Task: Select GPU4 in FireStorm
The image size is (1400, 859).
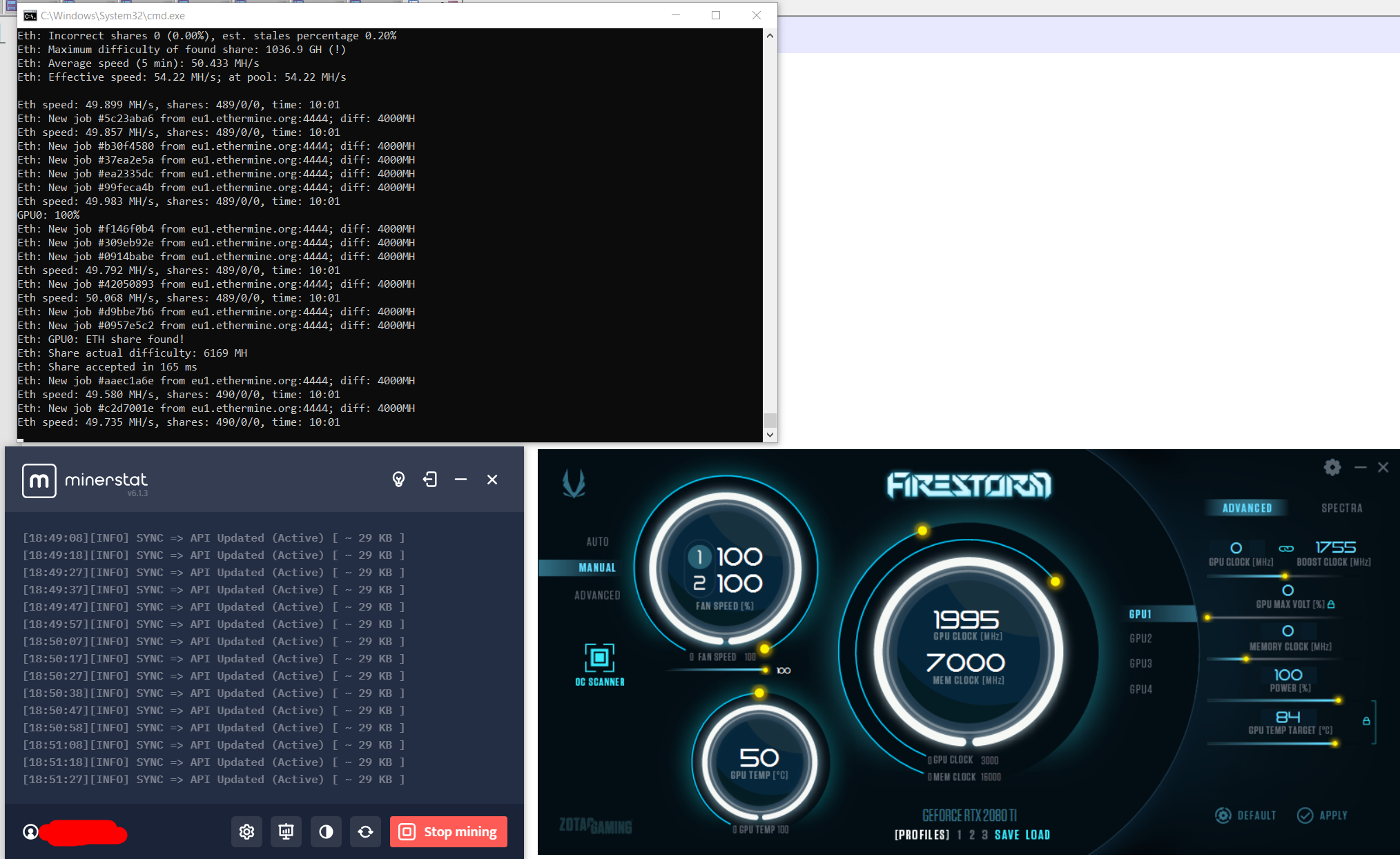Action: coord(1140,689)
